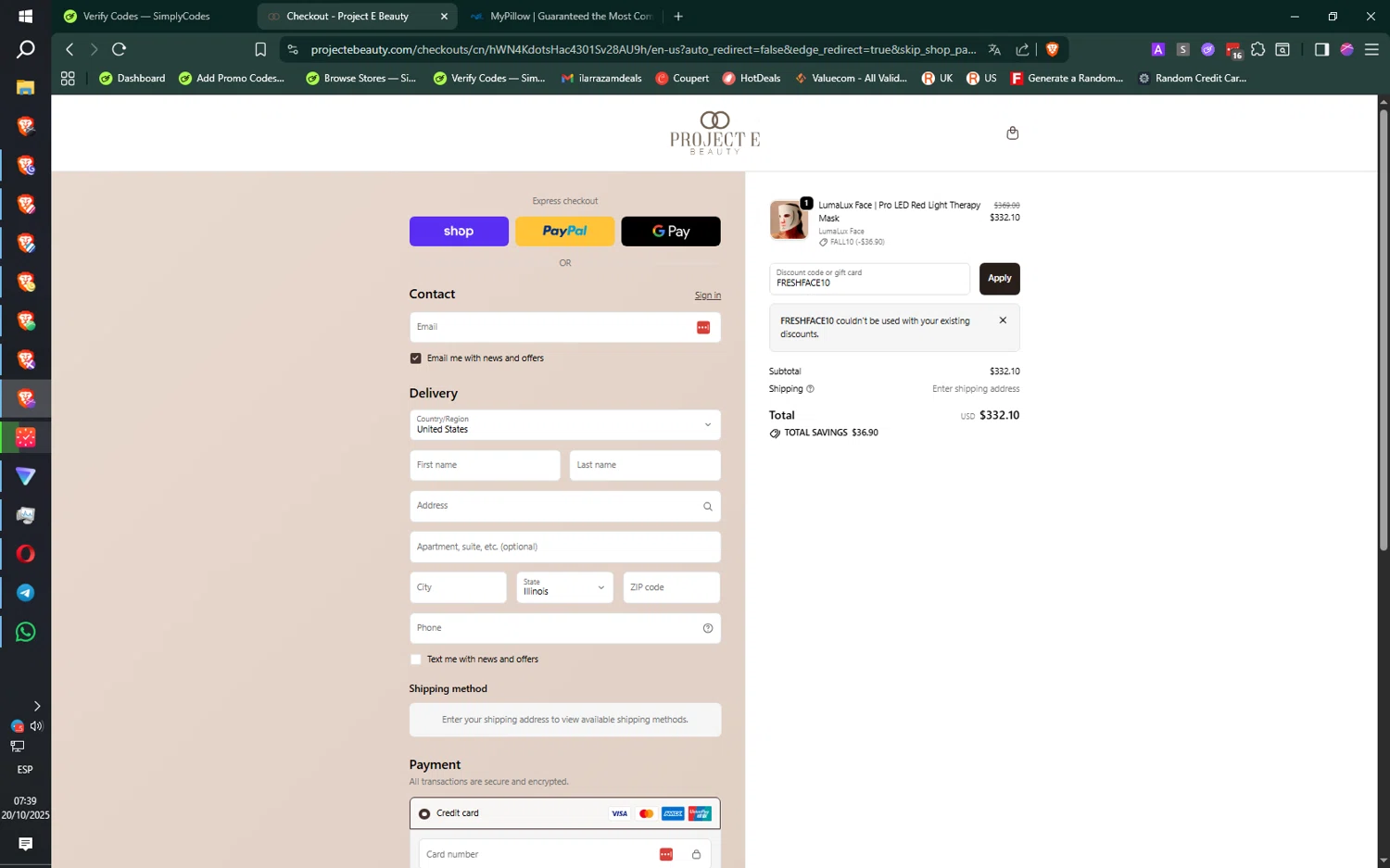Click the volume speaker icon on taskbar
The height and width of the screenshot is (868, 1390).
pos(36,726)
